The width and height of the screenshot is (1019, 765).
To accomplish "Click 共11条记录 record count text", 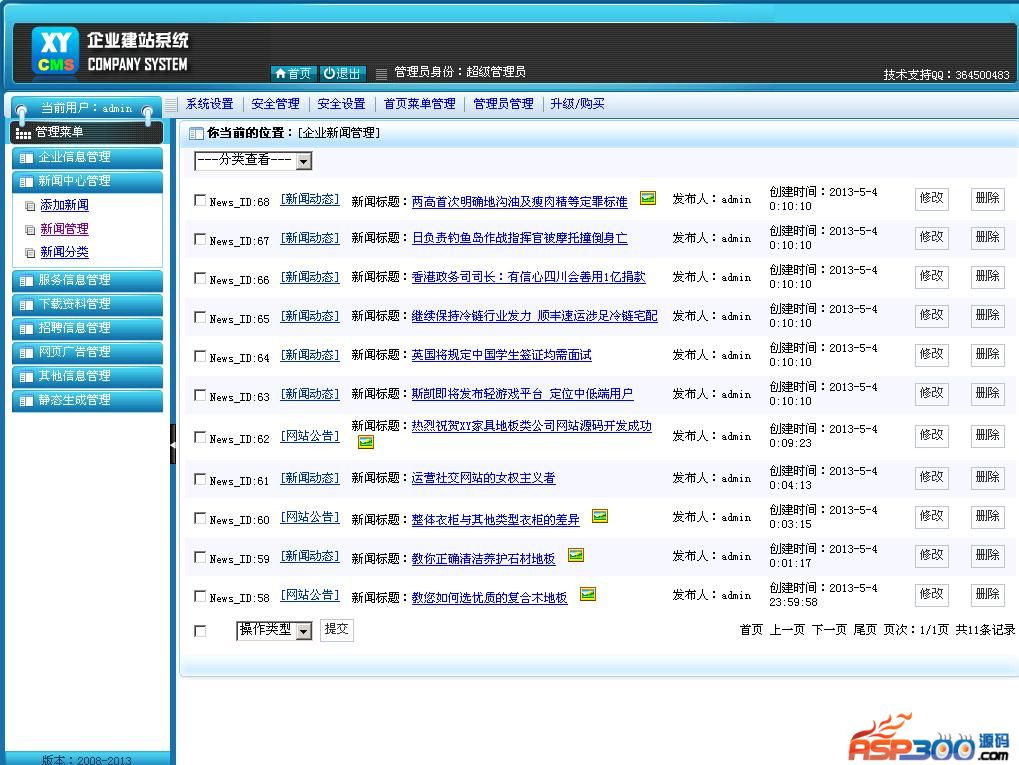I will (x=985, y=630).
